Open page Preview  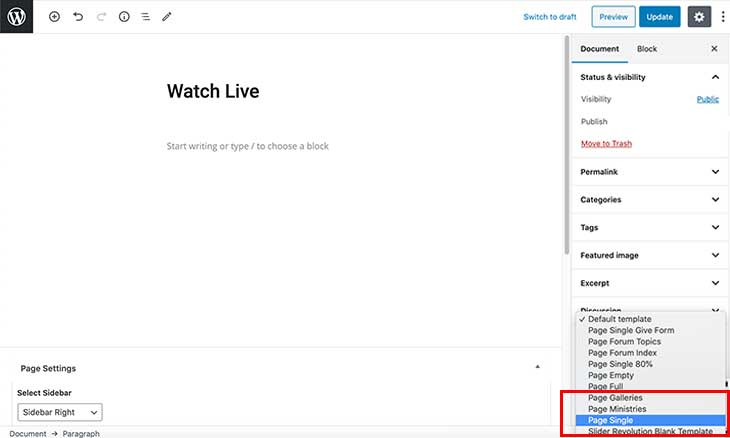[613, 17]
